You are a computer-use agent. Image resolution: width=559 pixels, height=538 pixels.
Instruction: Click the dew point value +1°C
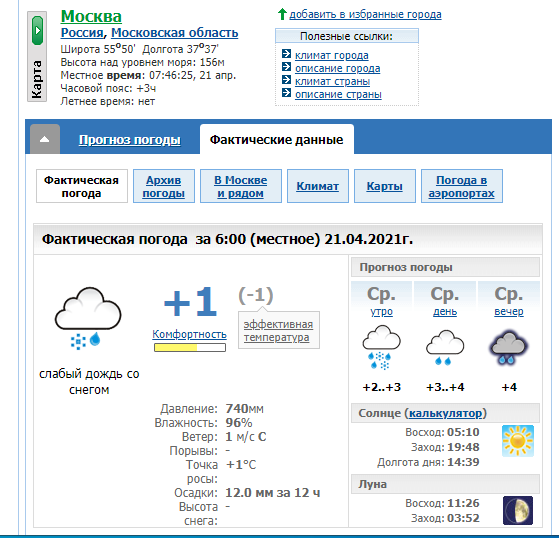(241, 465)
